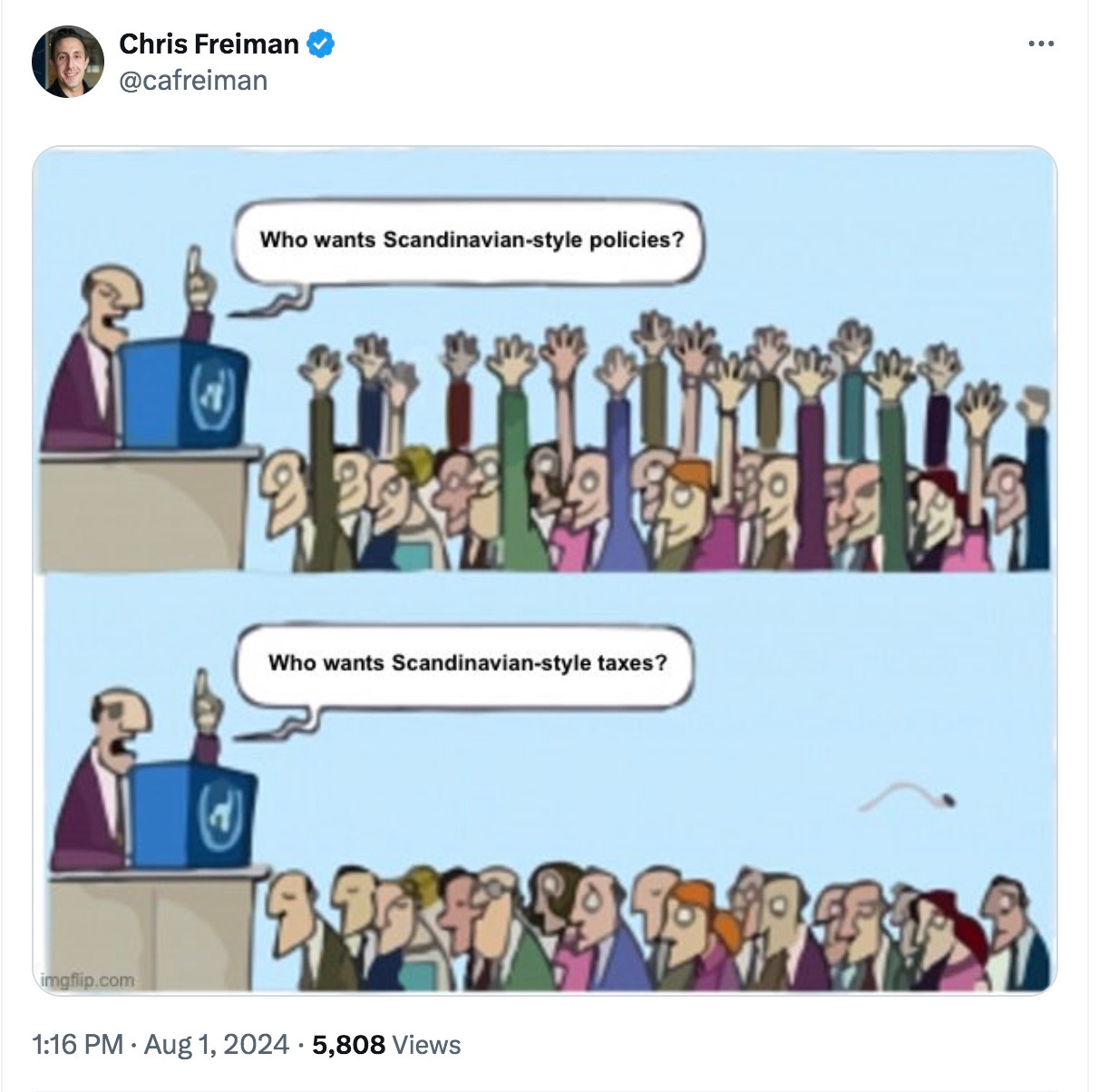This screenshot has width=1099, height=1092.
Task: Click the imgflip.com watermark
Action: [x=88, y=980]
